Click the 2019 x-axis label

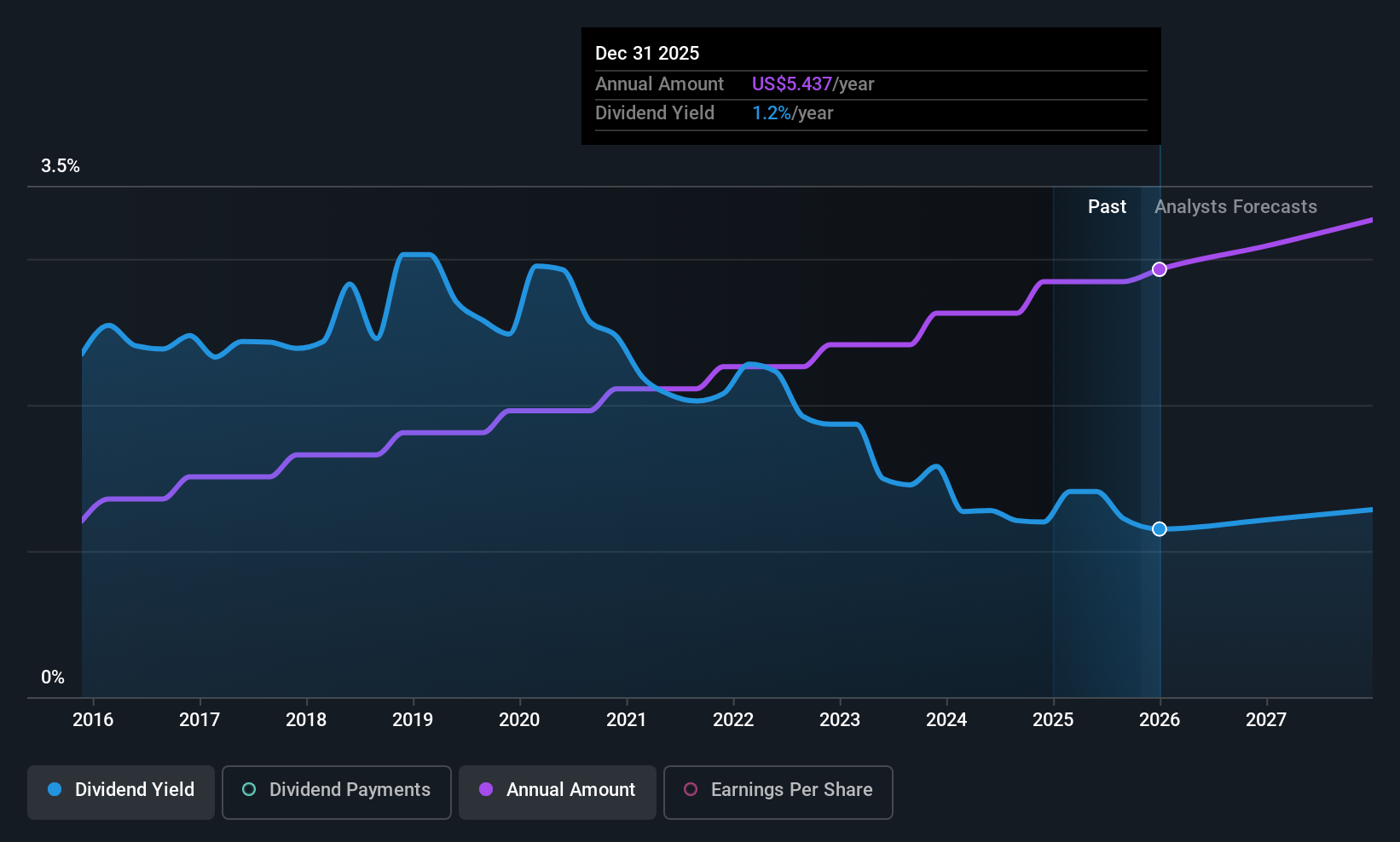pyautogui.click(x=413, y=719)
